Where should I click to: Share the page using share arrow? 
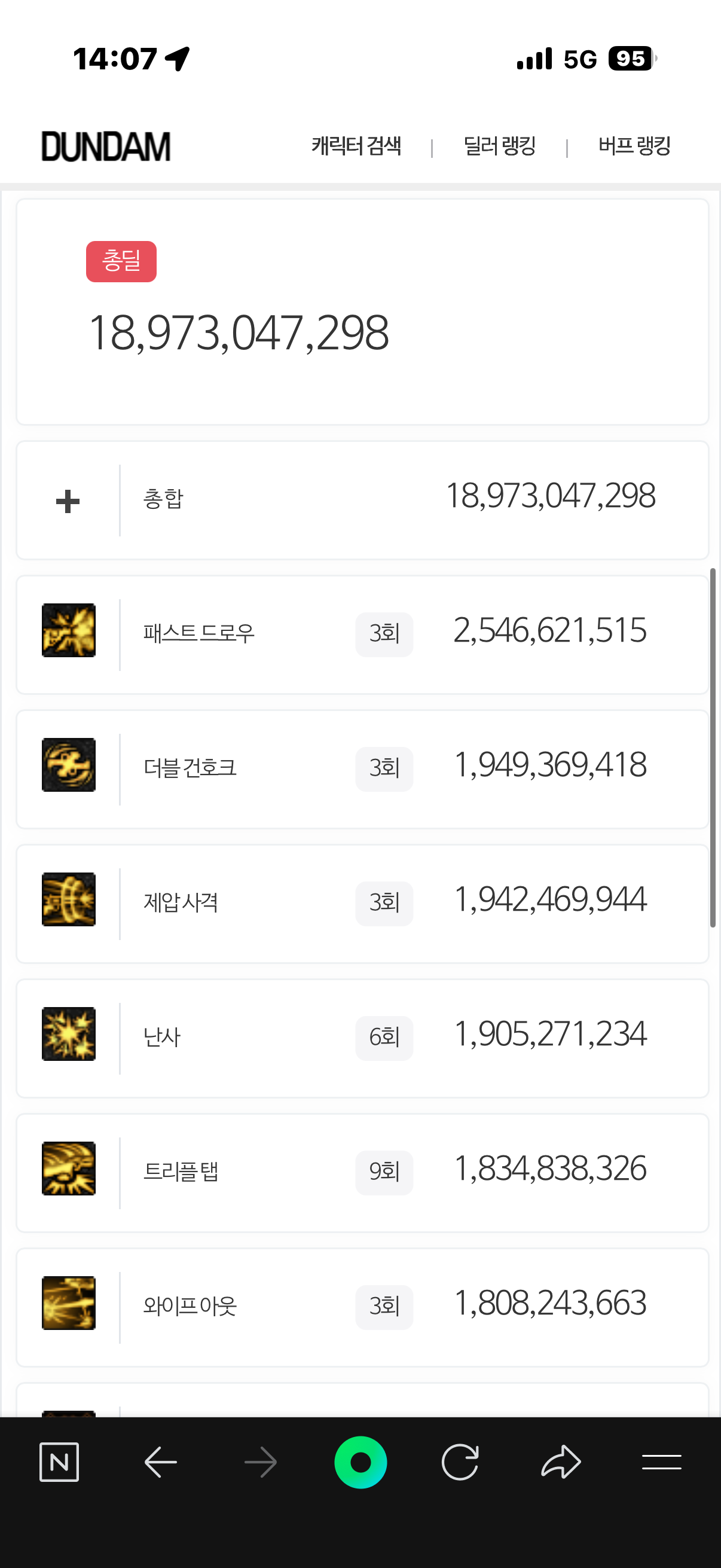click(560, 1462)
